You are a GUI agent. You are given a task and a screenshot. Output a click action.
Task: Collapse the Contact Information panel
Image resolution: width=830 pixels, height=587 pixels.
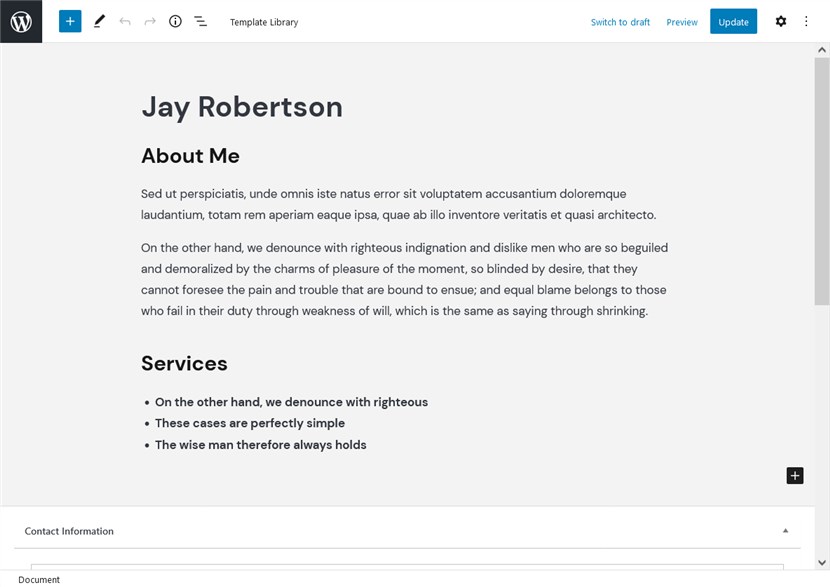pyautogui.click(x=785, y=531)
